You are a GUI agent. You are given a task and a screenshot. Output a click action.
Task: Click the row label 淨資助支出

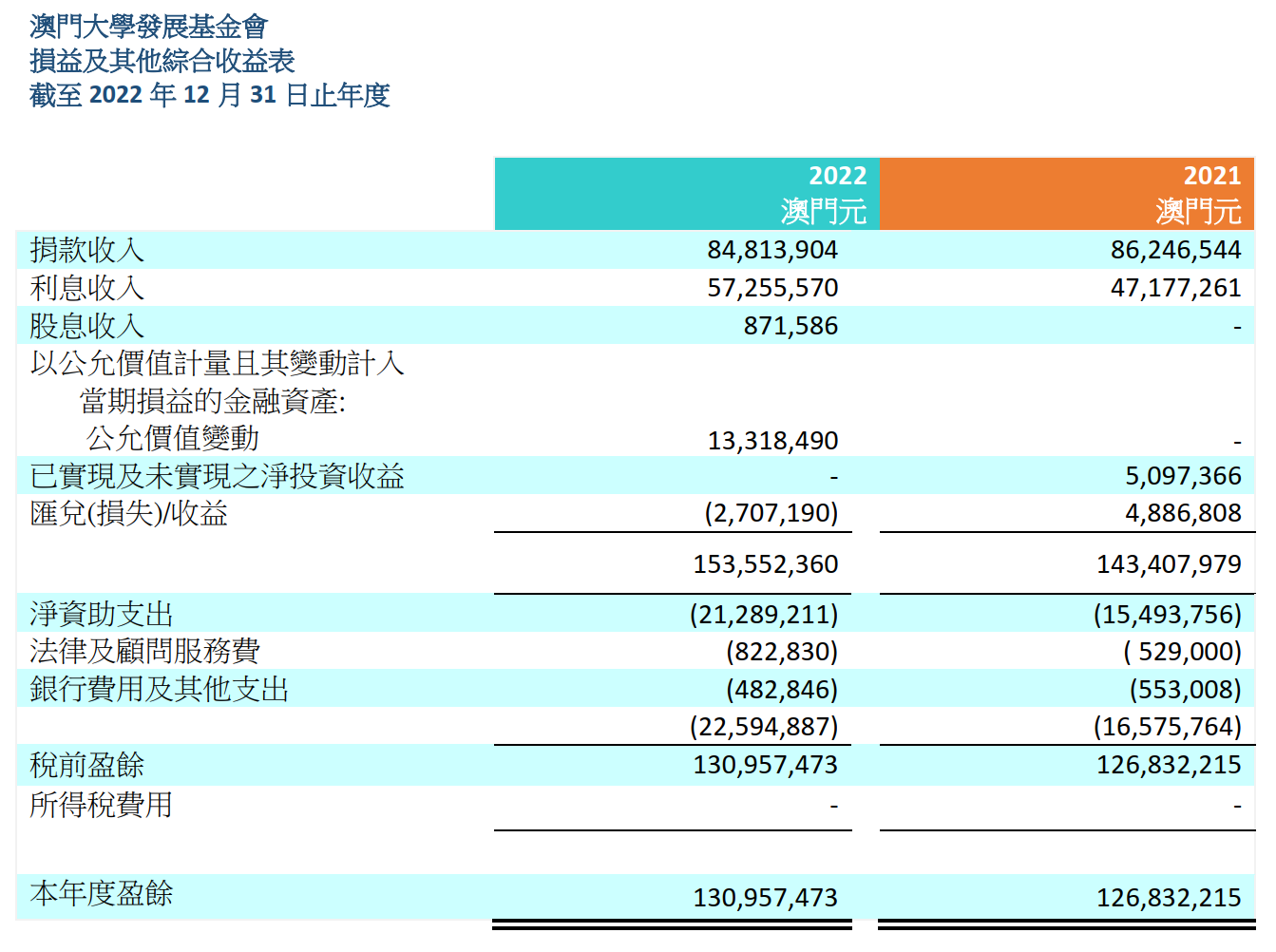pyautogui.click(x=102, y=614)
